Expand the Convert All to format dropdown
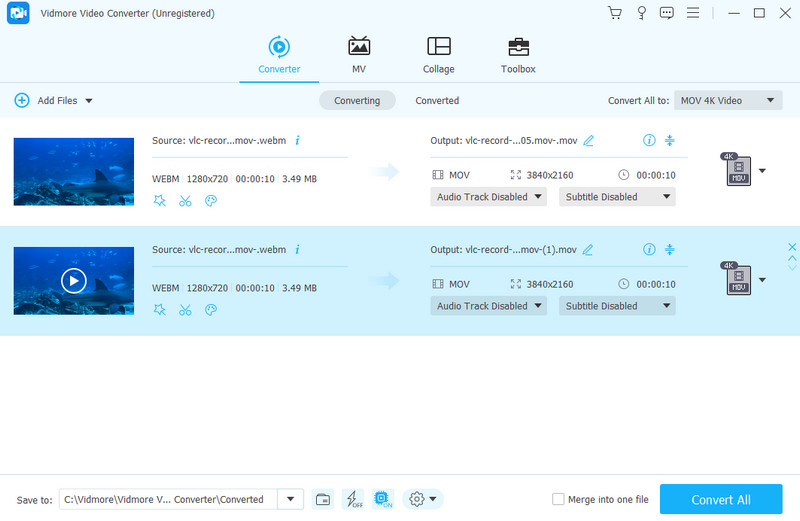Screen dimensions: 800x521 pyautogui.click(x=728, y=100)
